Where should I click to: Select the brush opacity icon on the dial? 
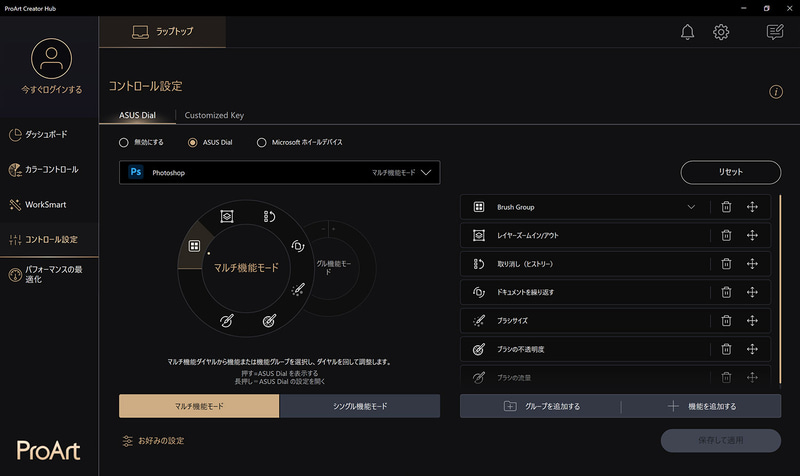269,320
